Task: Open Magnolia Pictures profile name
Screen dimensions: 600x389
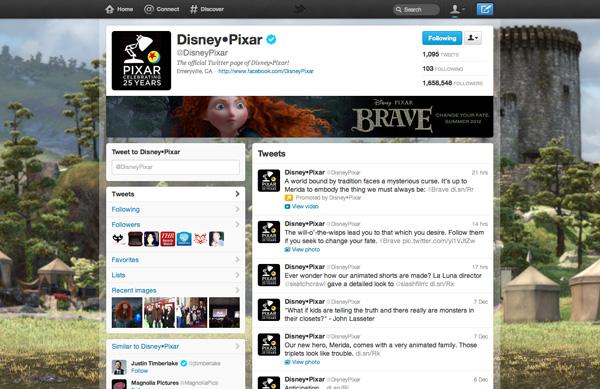Action: [x=155, y=382]
